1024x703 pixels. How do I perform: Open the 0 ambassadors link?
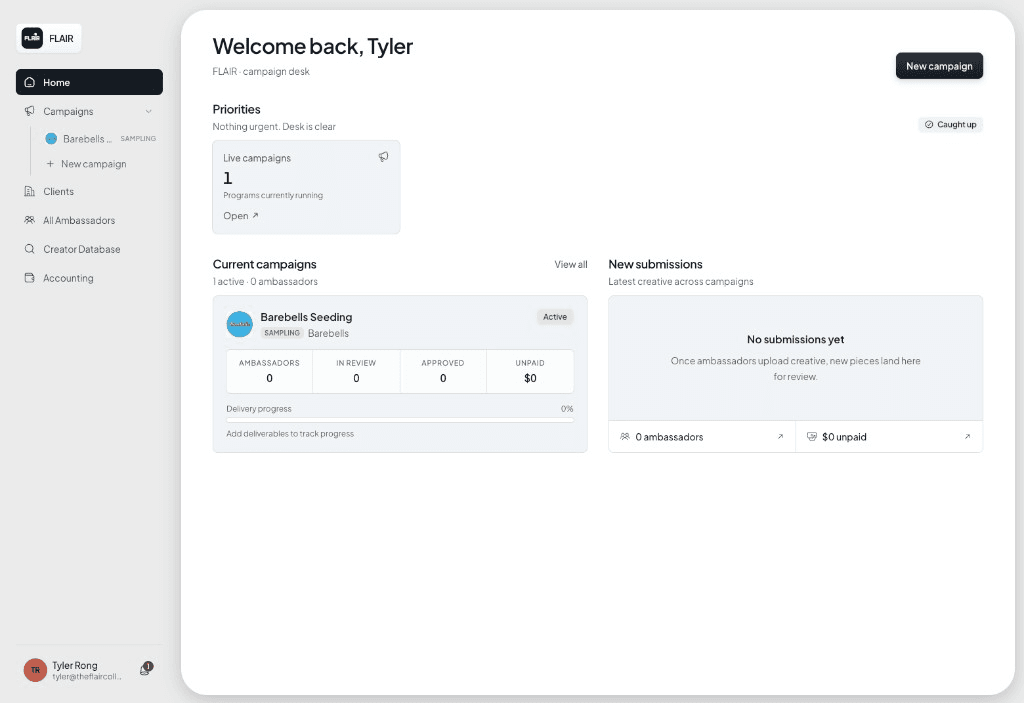(x=702, y=436)
